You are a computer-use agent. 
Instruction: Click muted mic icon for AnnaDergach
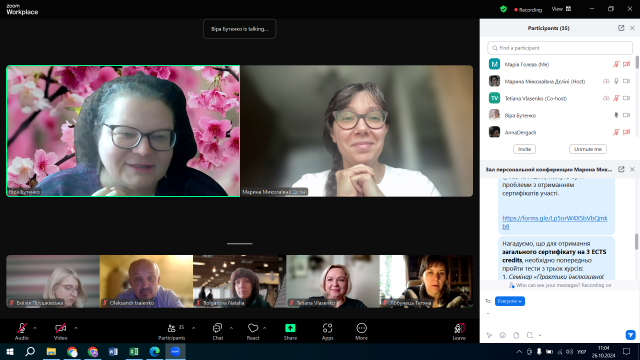click(616, 132)
